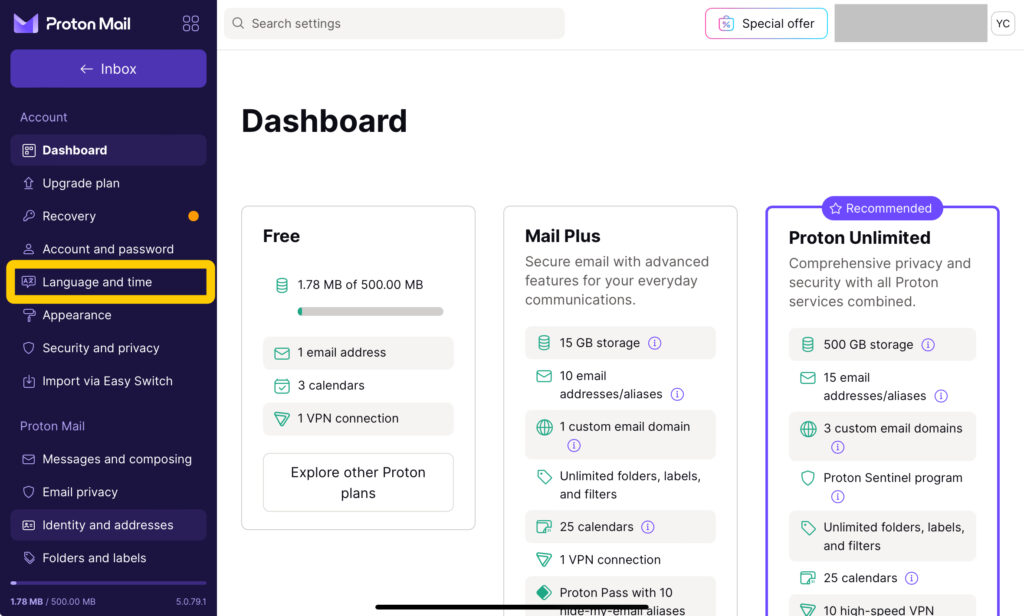
Task: Click Explore other Proton plans button
Action: [358, 483]
